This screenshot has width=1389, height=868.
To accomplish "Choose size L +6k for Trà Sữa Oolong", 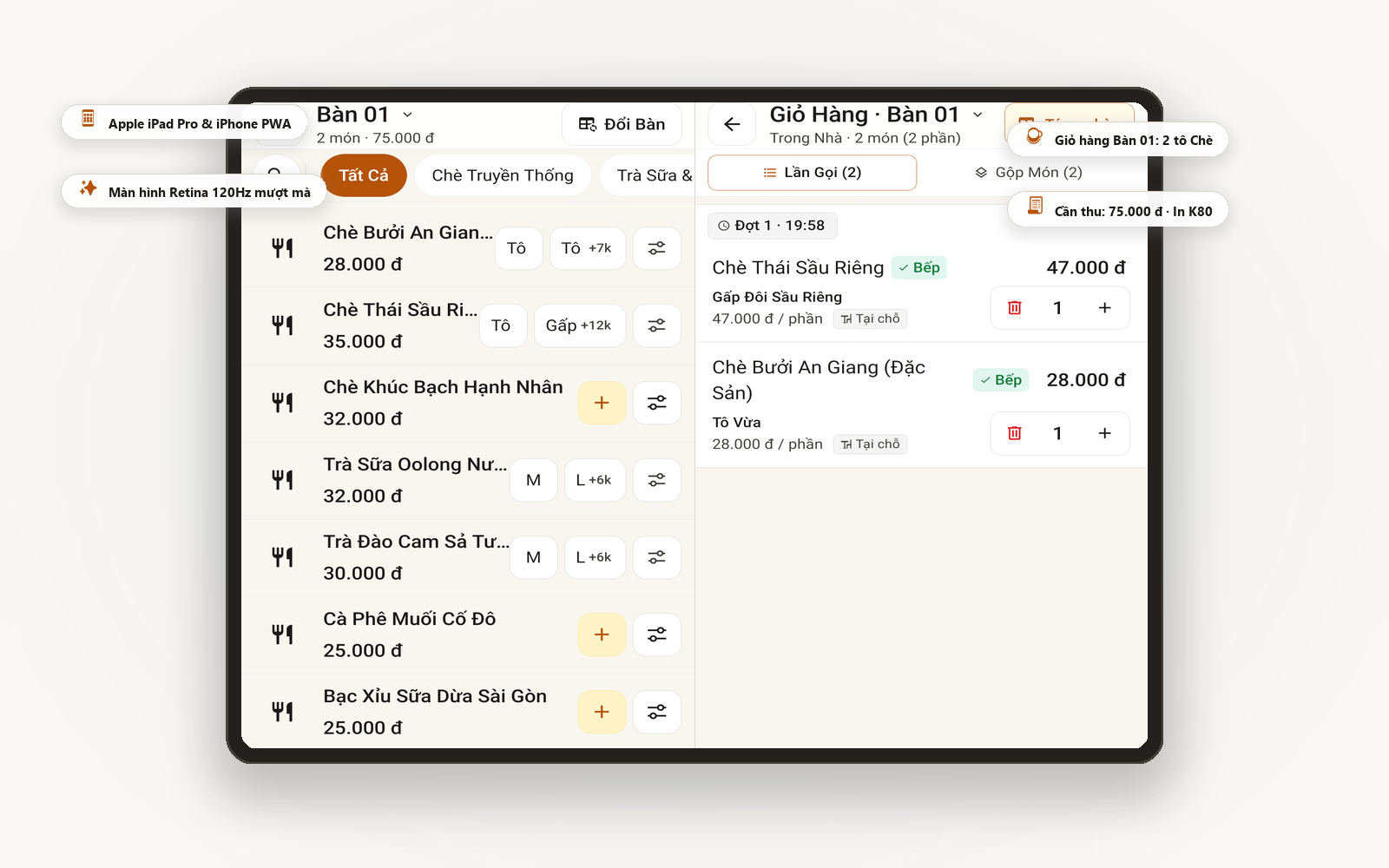I will coord(595,480).
